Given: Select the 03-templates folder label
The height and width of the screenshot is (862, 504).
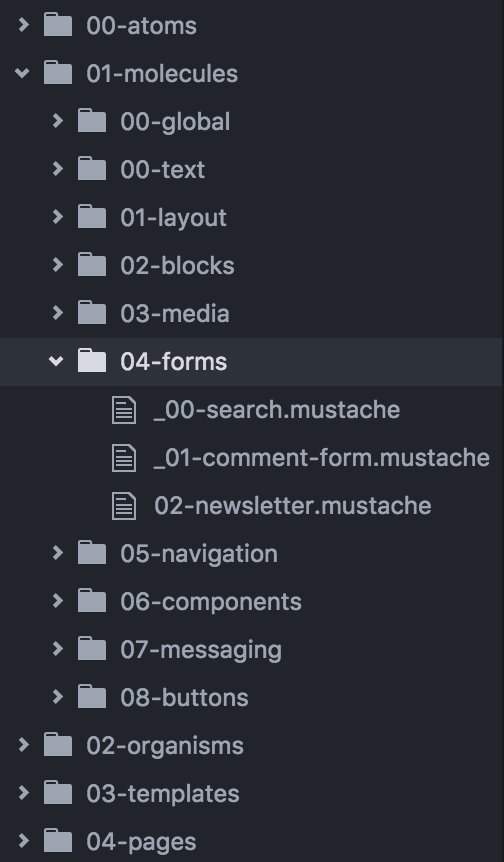Looking at the screenshot, I should click(x=163, y=793).
